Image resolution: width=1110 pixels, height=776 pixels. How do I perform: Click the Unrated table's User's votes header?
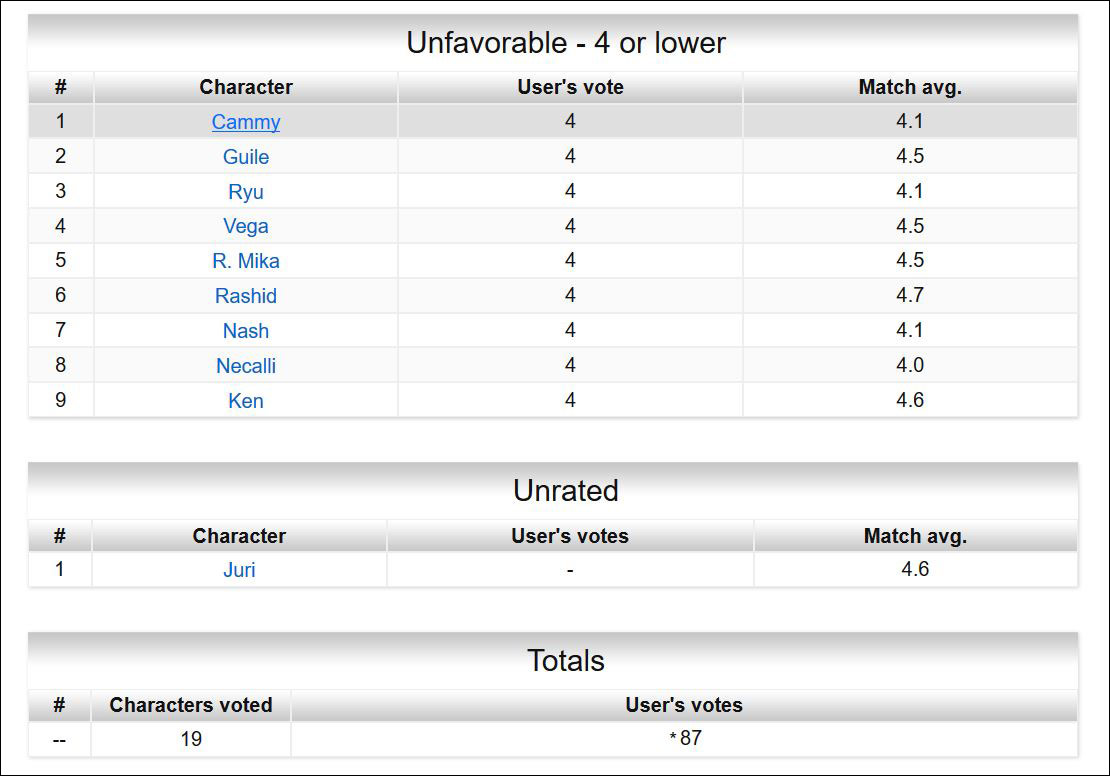[x=569, y=536]
